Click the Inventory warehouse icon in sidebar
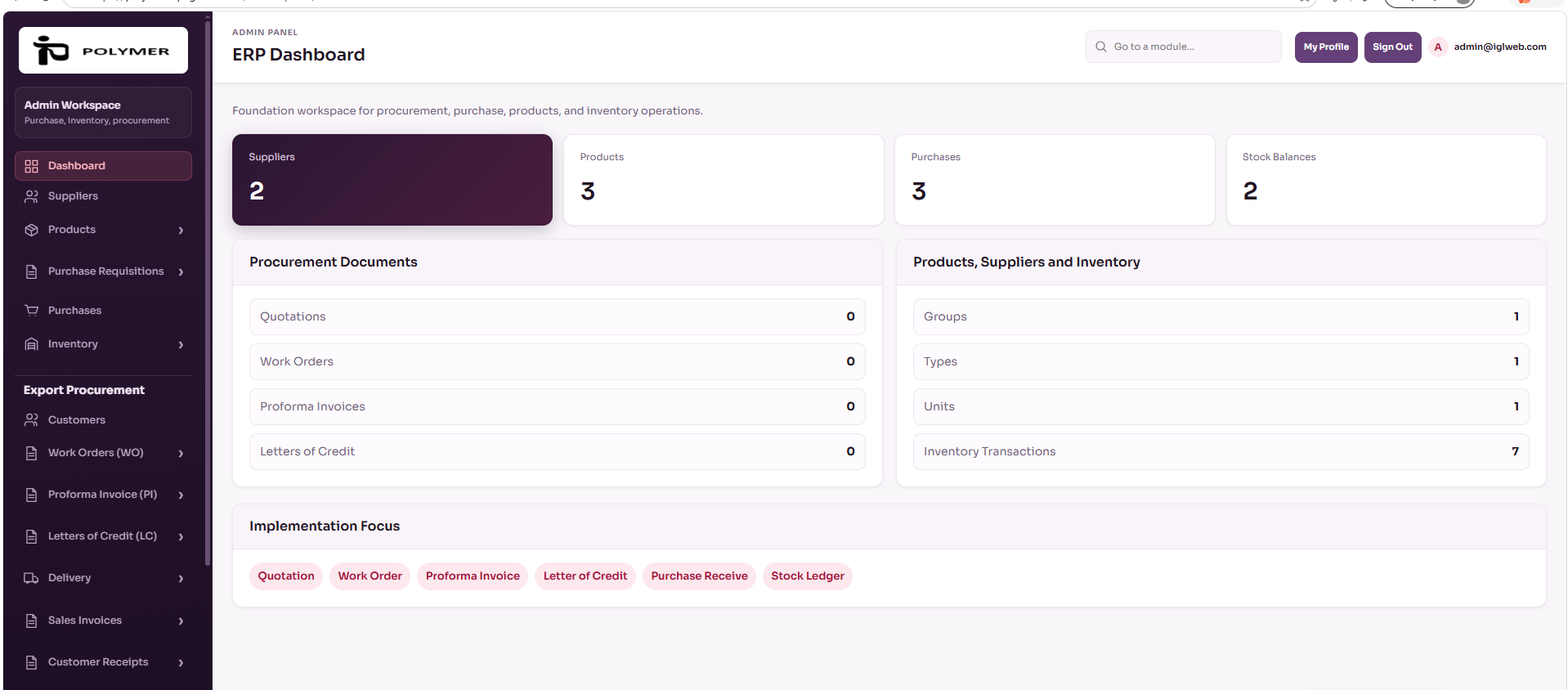 [x=31, y=344]
